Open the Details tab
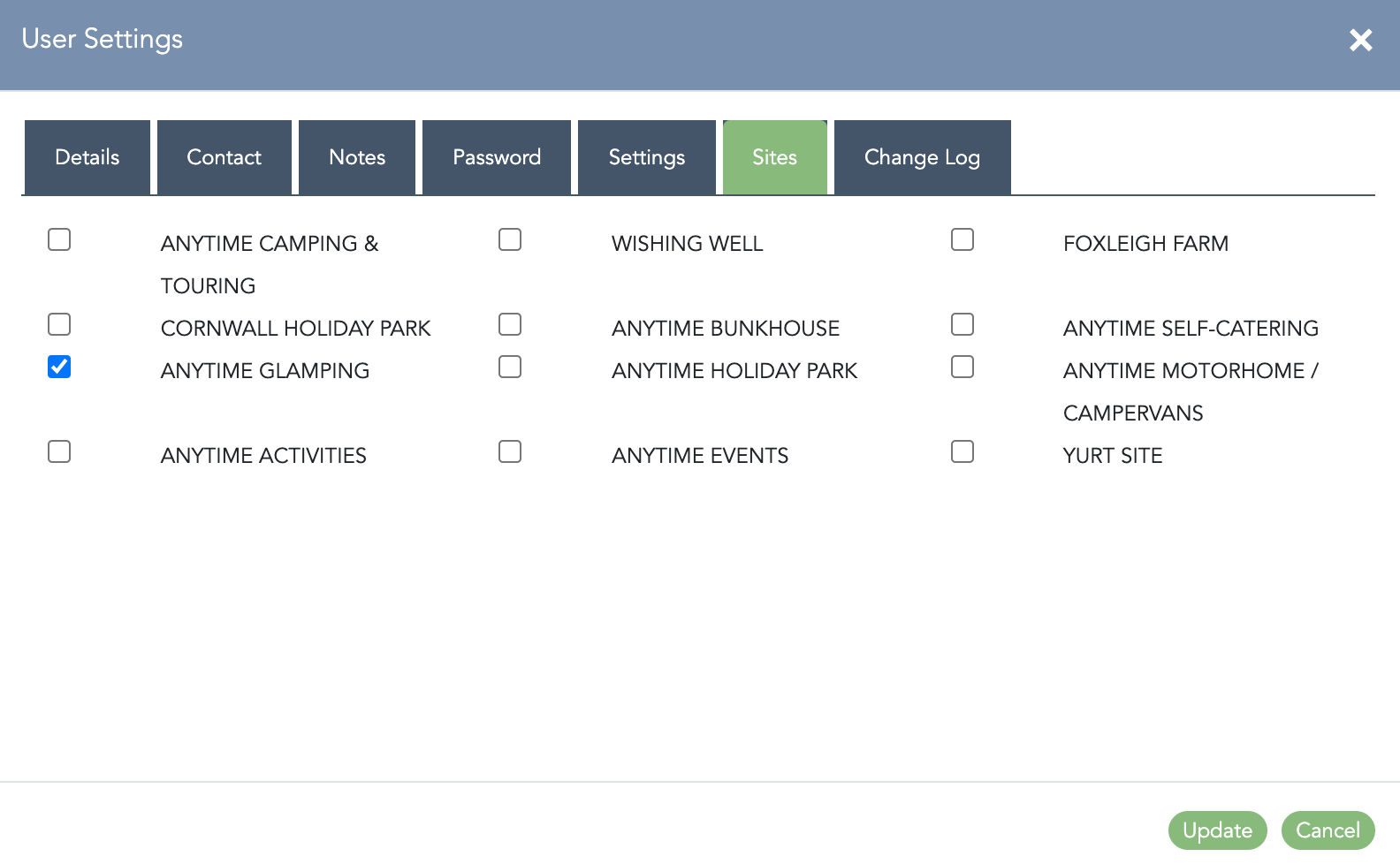The image size is (1400, 864). point(87,157)
